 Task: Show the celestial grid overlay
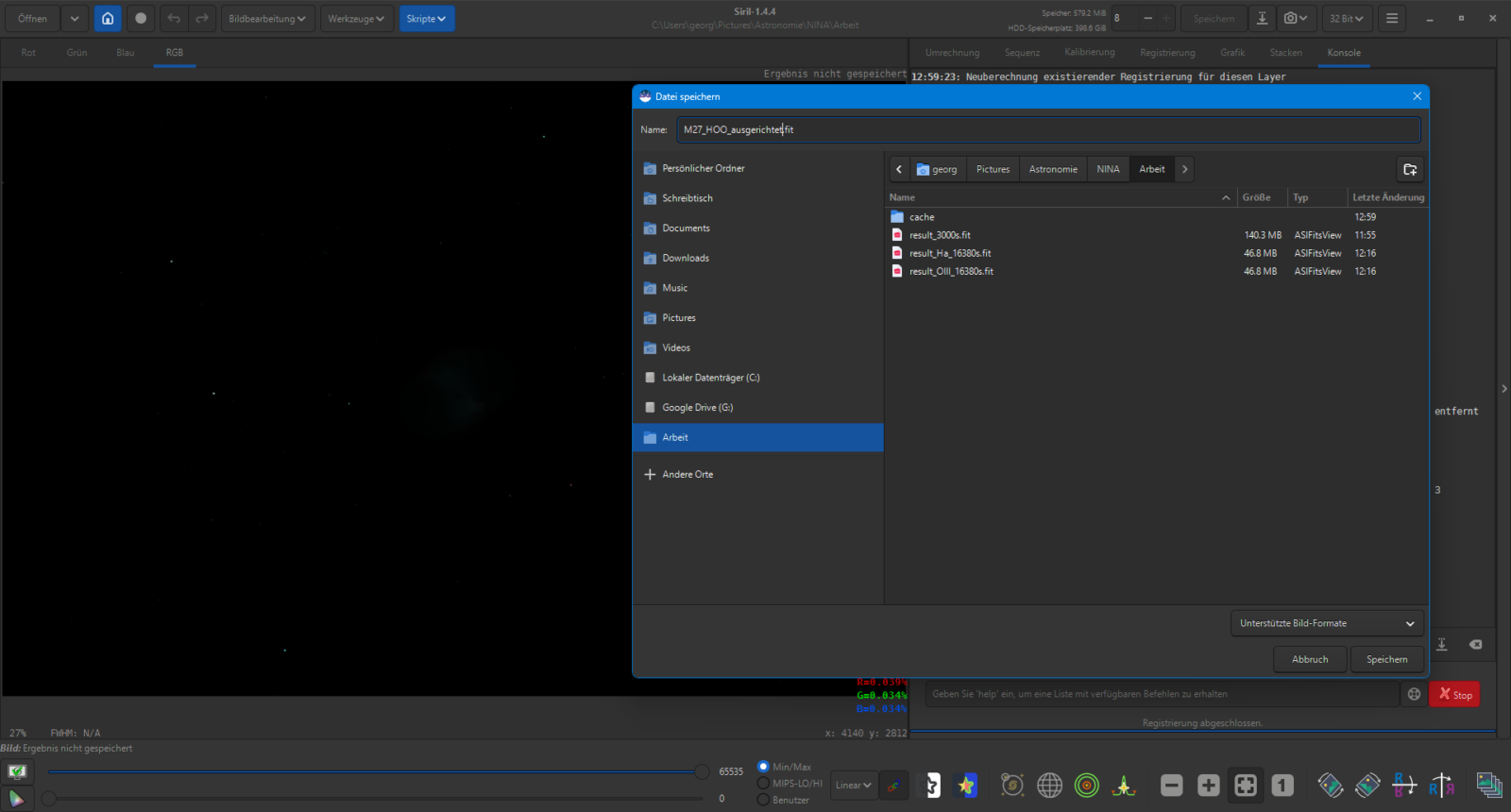[x=1049, y=786]
